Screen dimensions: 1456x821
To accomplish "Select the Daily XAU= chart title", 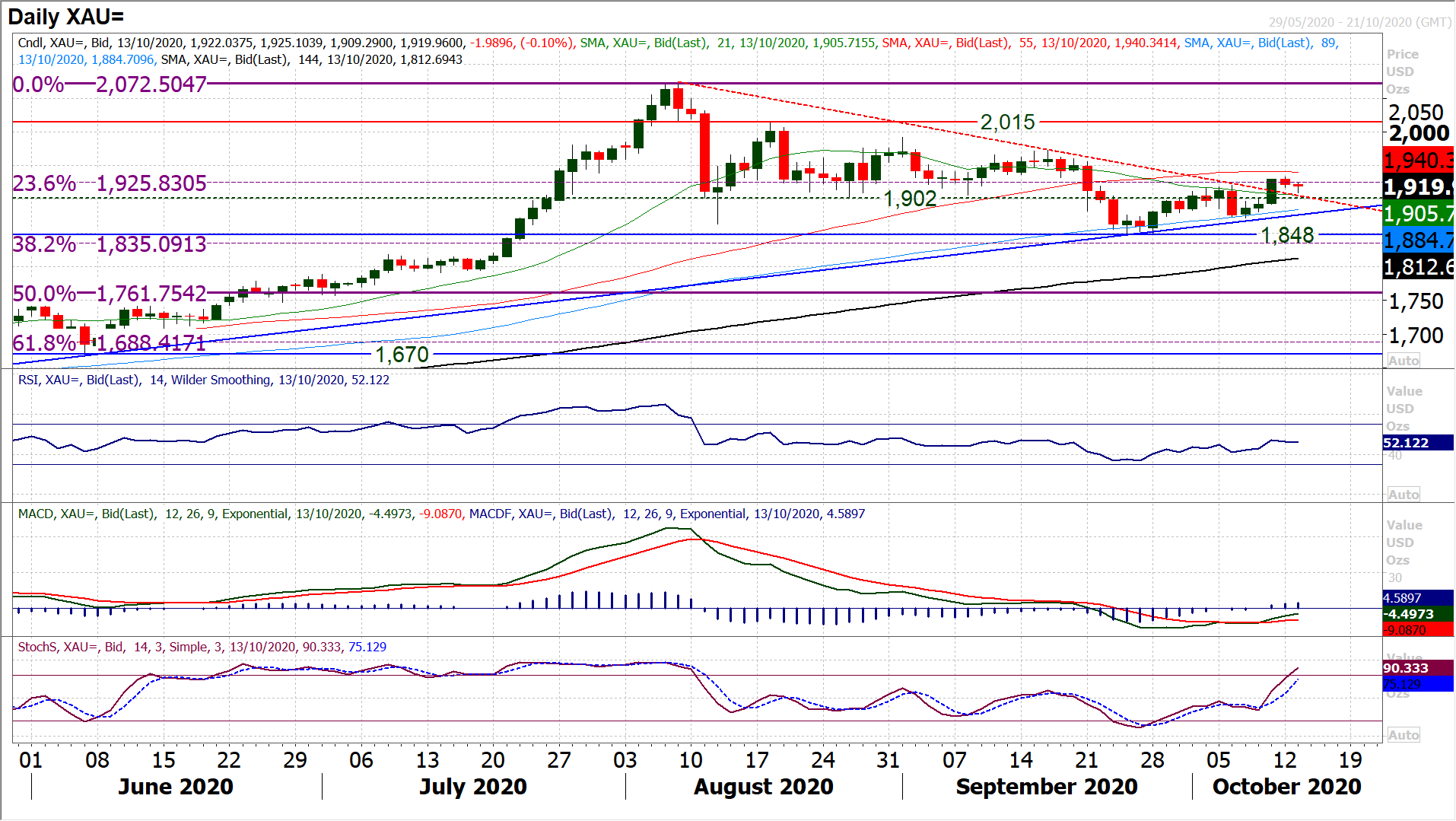I will click(x=66, y=17).
